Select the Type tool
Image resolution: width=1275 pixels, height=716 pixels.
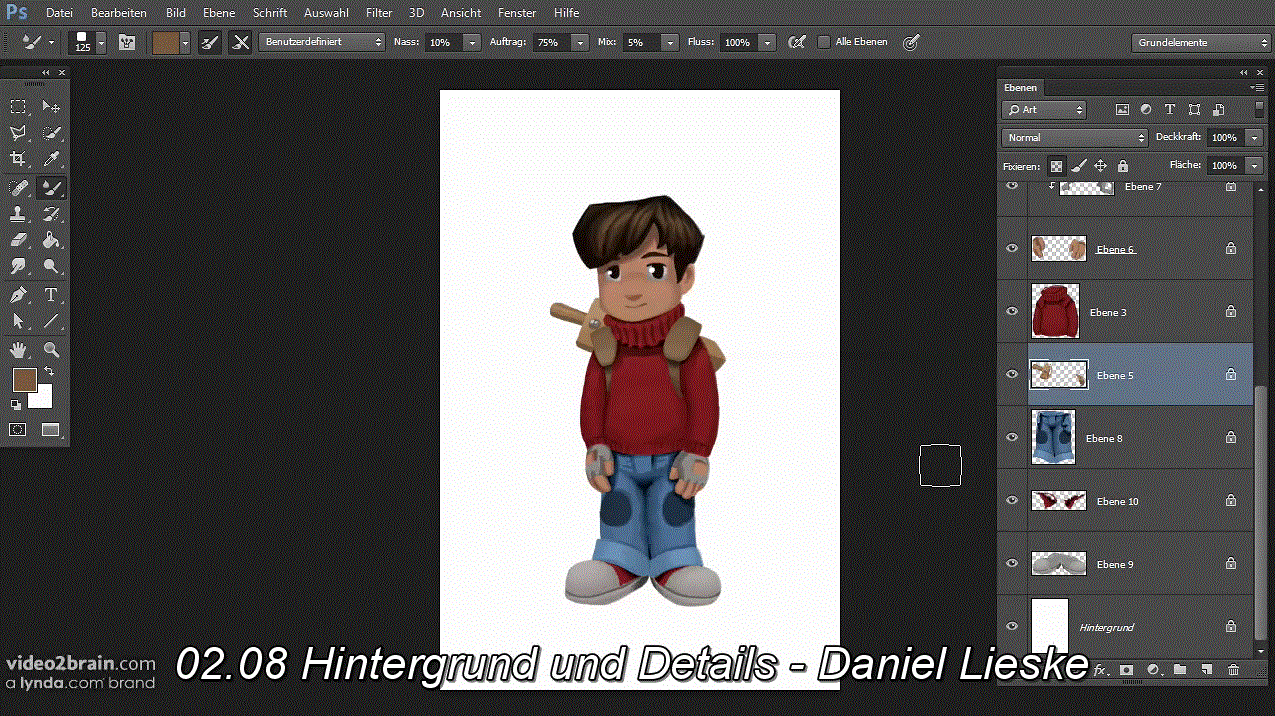pos(51,295)
